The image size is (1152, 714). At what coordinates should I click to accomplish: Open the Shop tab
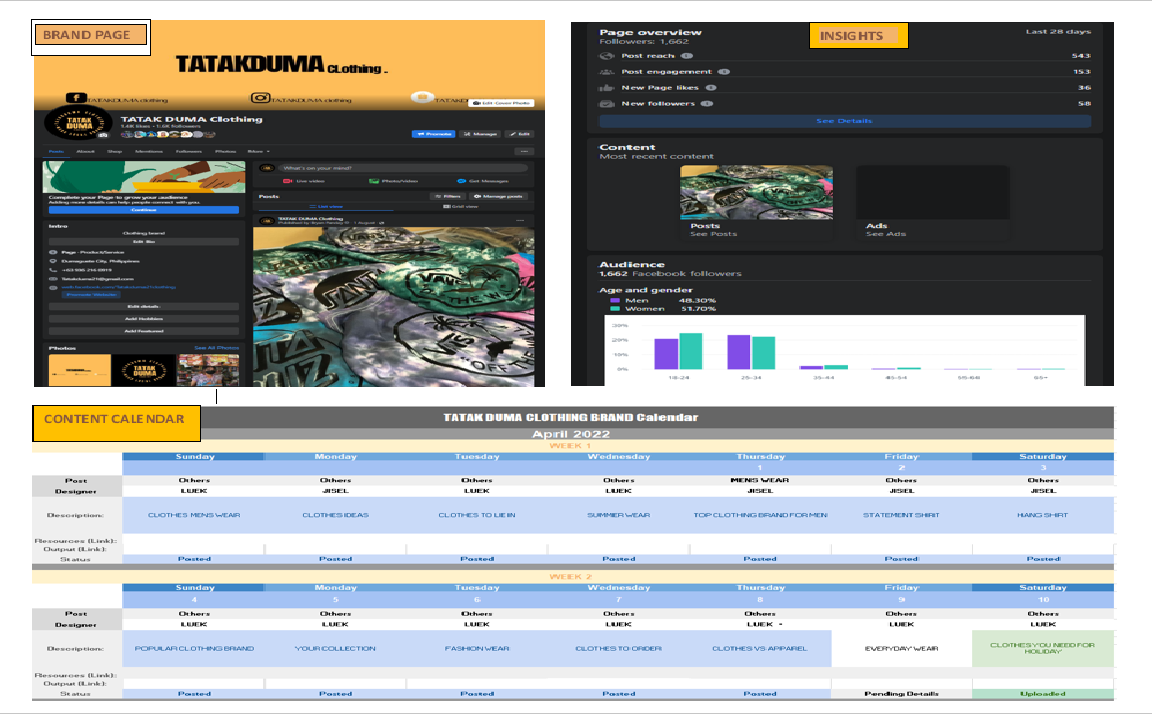click(x=115, y=151)
